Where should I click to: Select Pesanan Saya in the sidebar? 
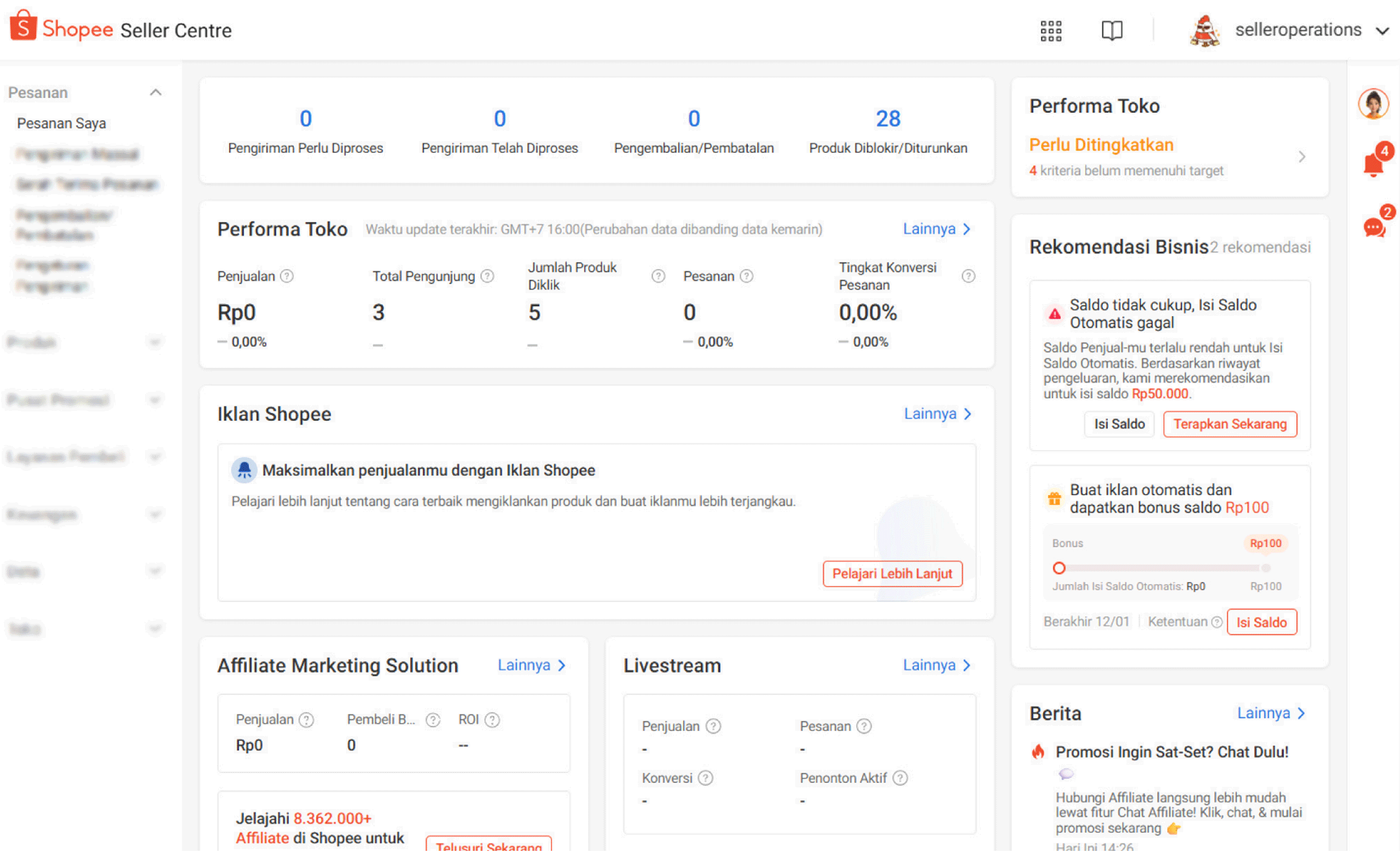tap(61, 123)
